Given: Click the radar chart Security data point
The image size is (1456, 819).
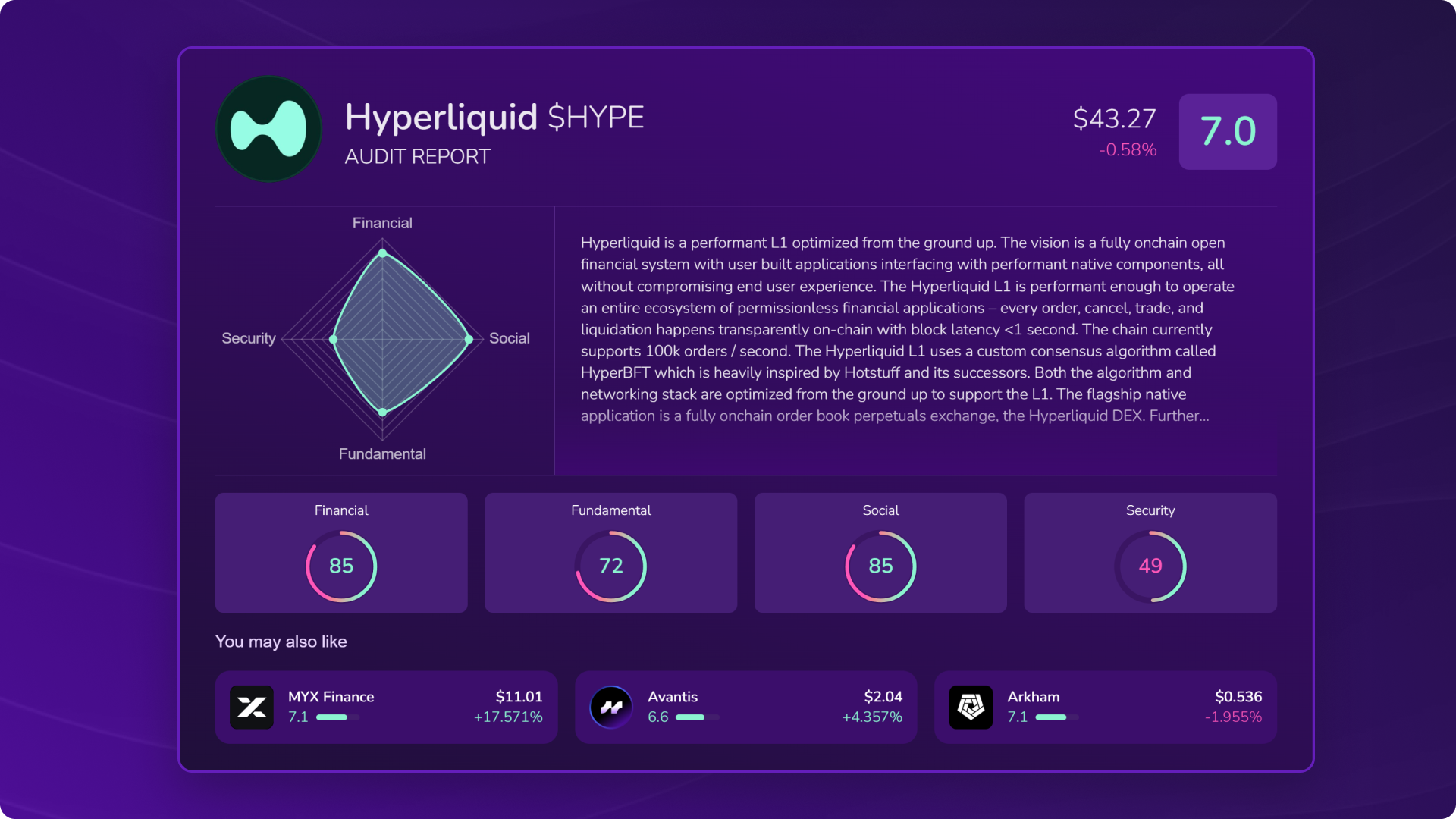Looking at the screenshot, I should (333, 340).
